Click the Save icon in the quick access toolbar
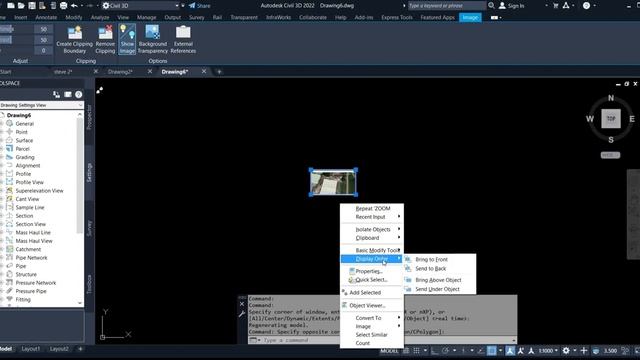 point(31,6)
